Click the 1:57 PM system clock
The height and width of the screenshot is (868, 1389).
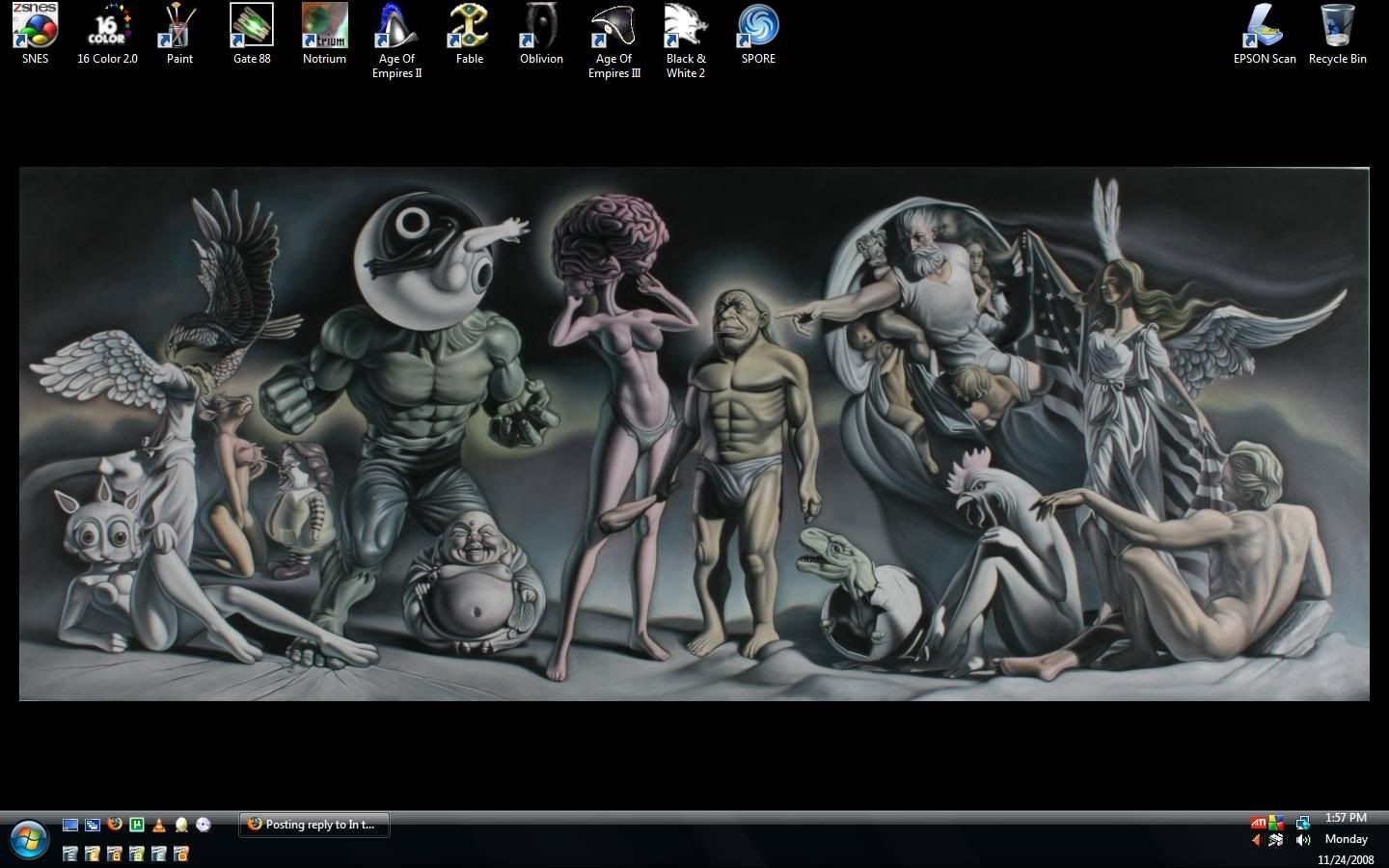[1346, 818]
